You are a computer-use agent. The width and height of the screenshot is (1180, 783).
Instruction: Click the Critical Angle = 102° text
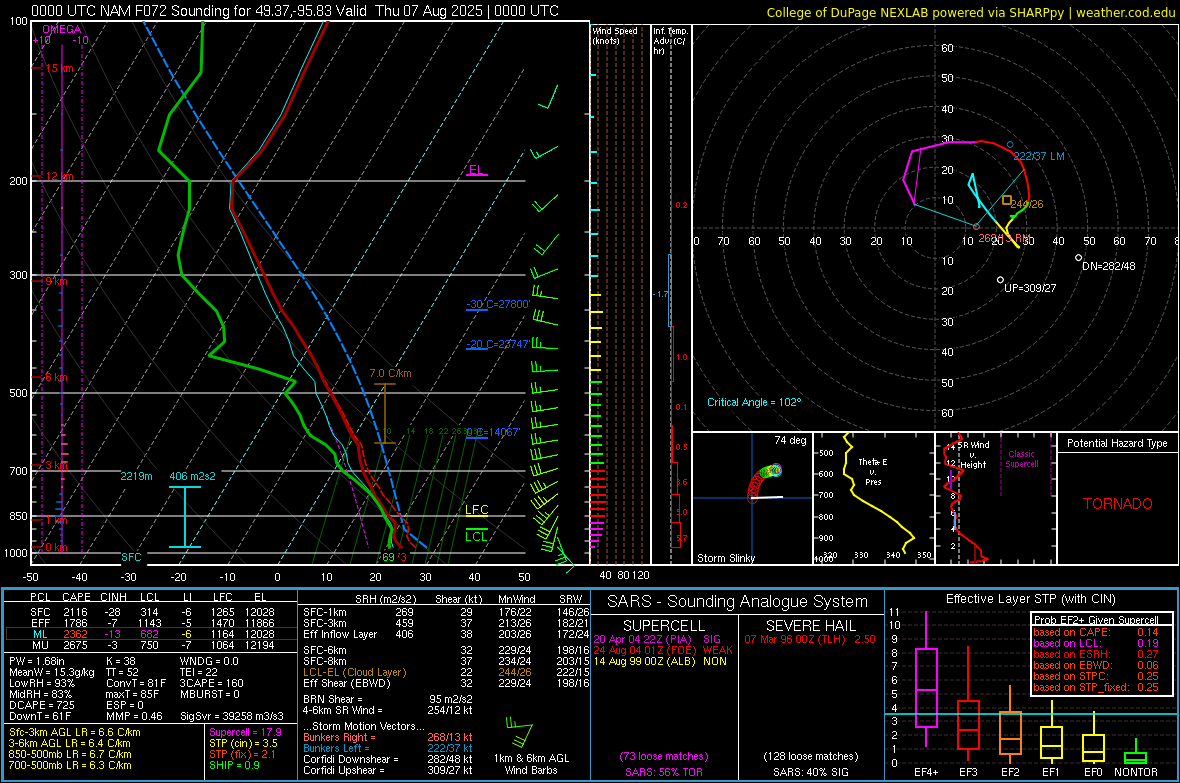click(754, 402)
